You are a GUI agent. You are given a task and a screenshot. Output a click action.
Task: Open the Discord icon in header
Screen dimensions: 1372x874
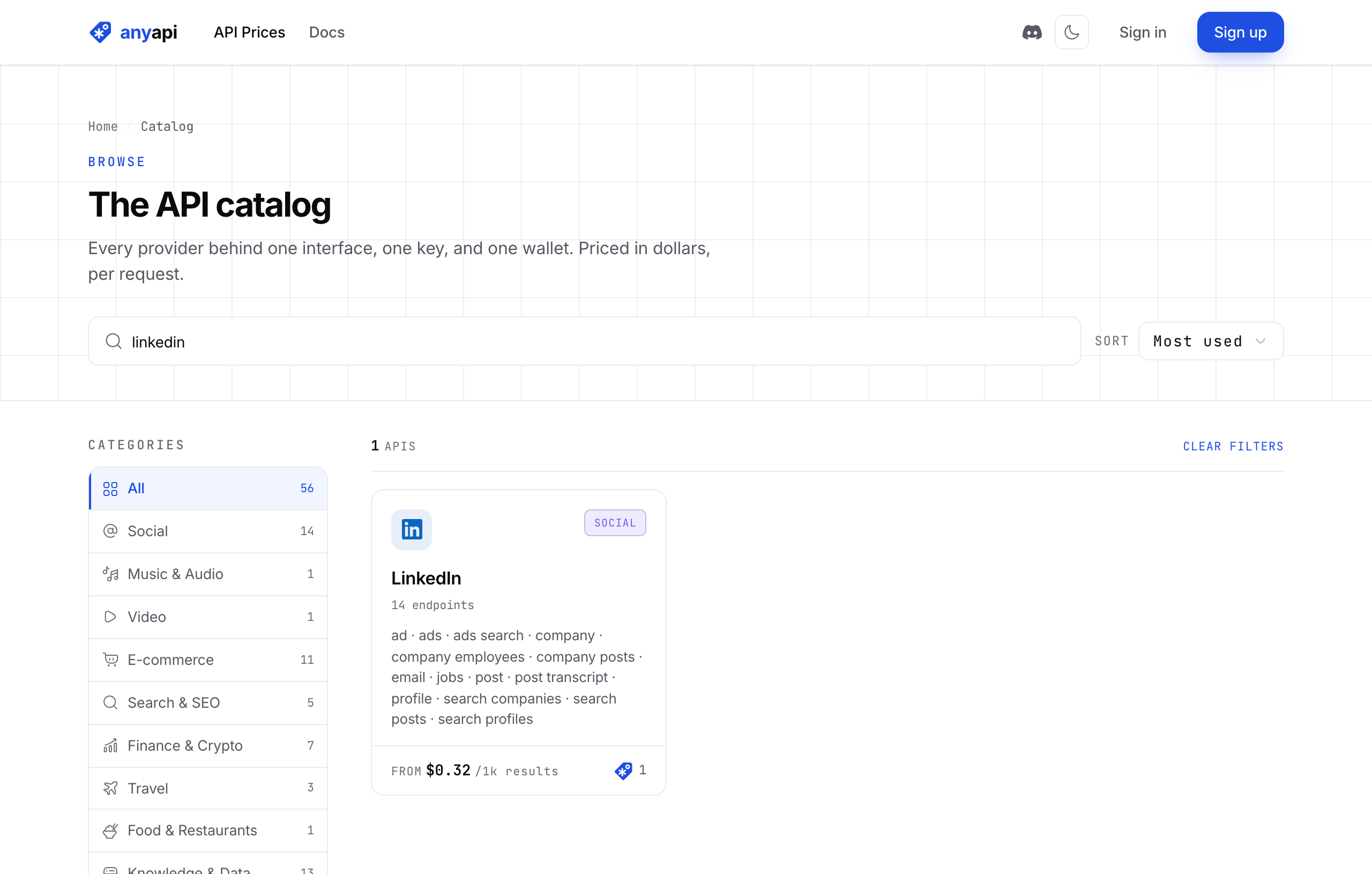pyautogui.click(x=1032, y=33)
